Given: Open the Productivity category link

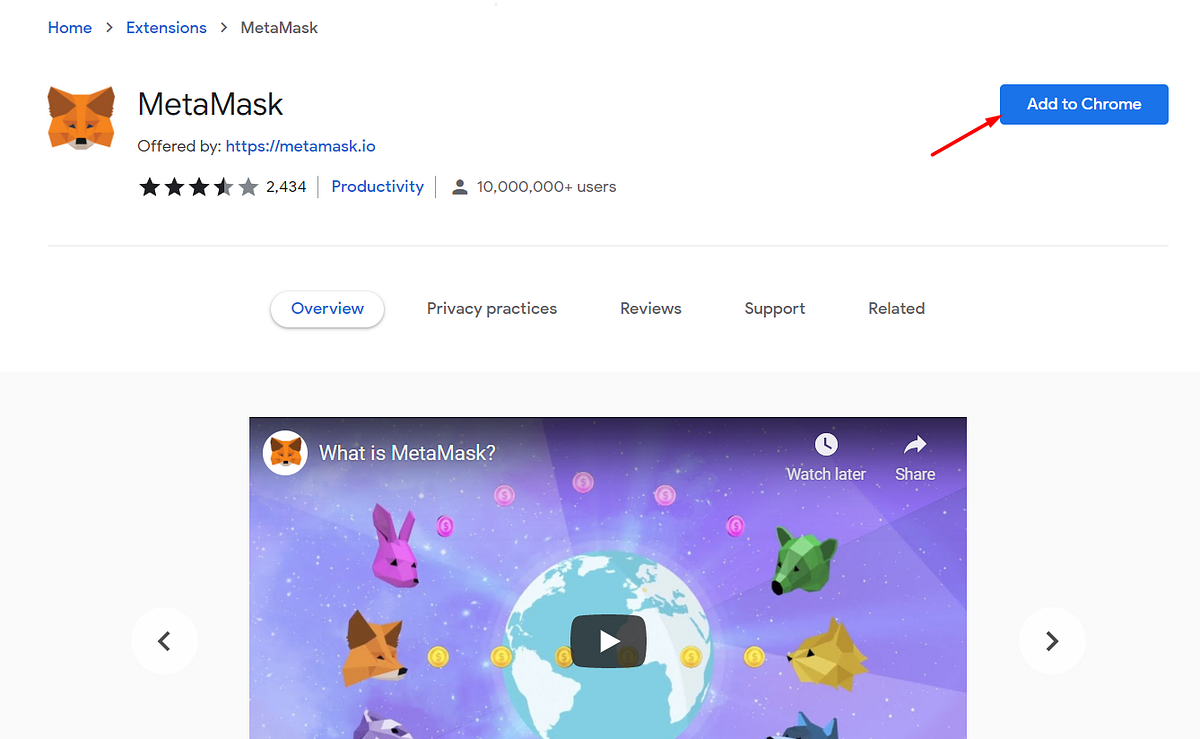Looking at the screenshot, I should click(x=377, y=186).
